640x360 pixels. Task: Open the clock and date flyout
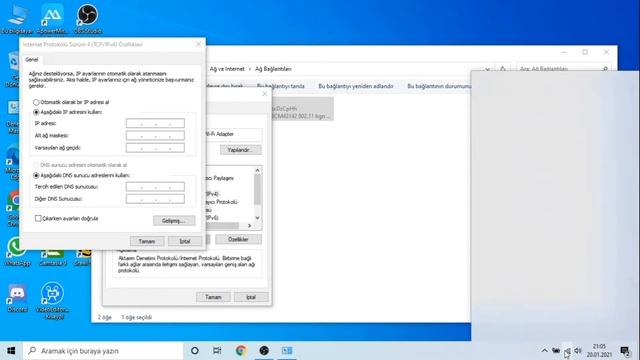pos(600,351)
